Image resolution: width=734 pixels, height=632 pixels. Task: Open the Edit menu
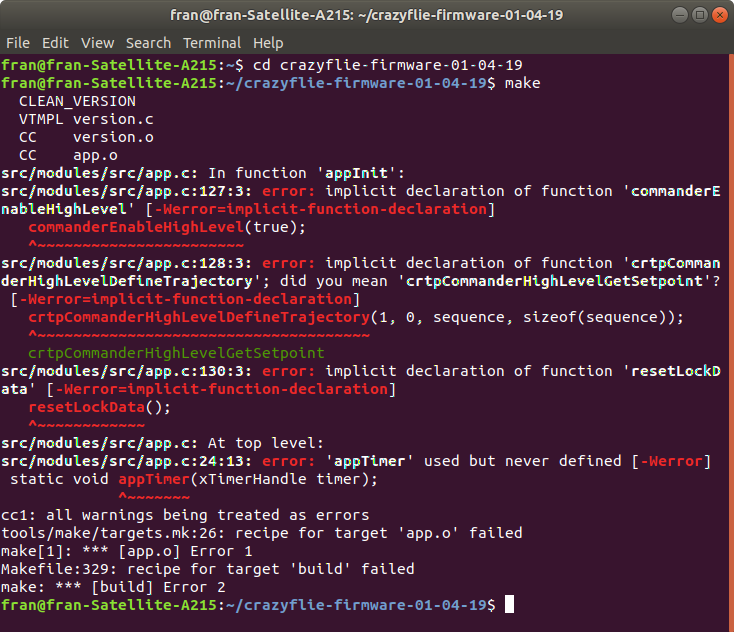(x=55, y=43)
